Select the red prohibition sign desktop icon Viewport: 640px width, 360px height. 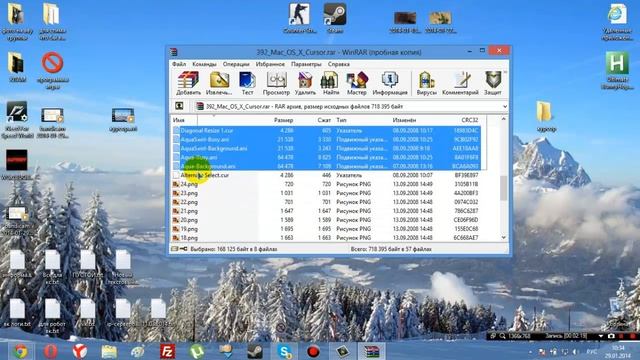(x=53, y=69)
